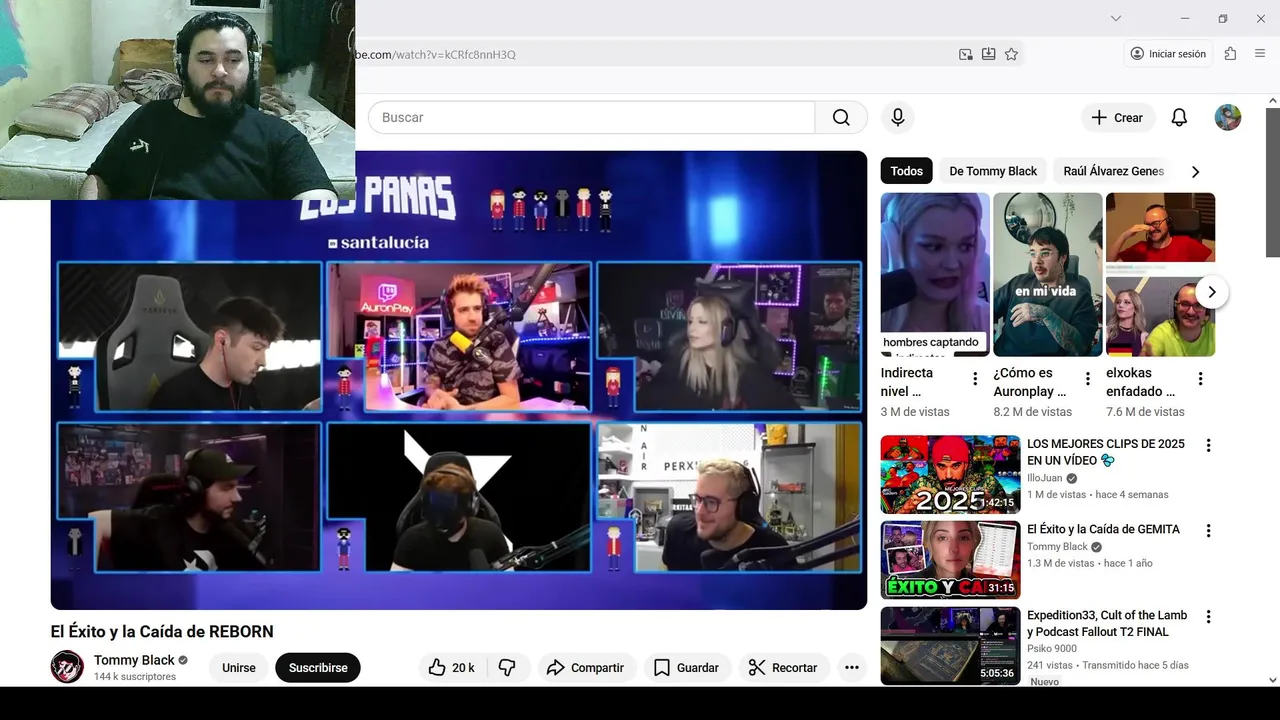Open El Éxito y la Caída de GEMITA title

(x=1103, y=529)
